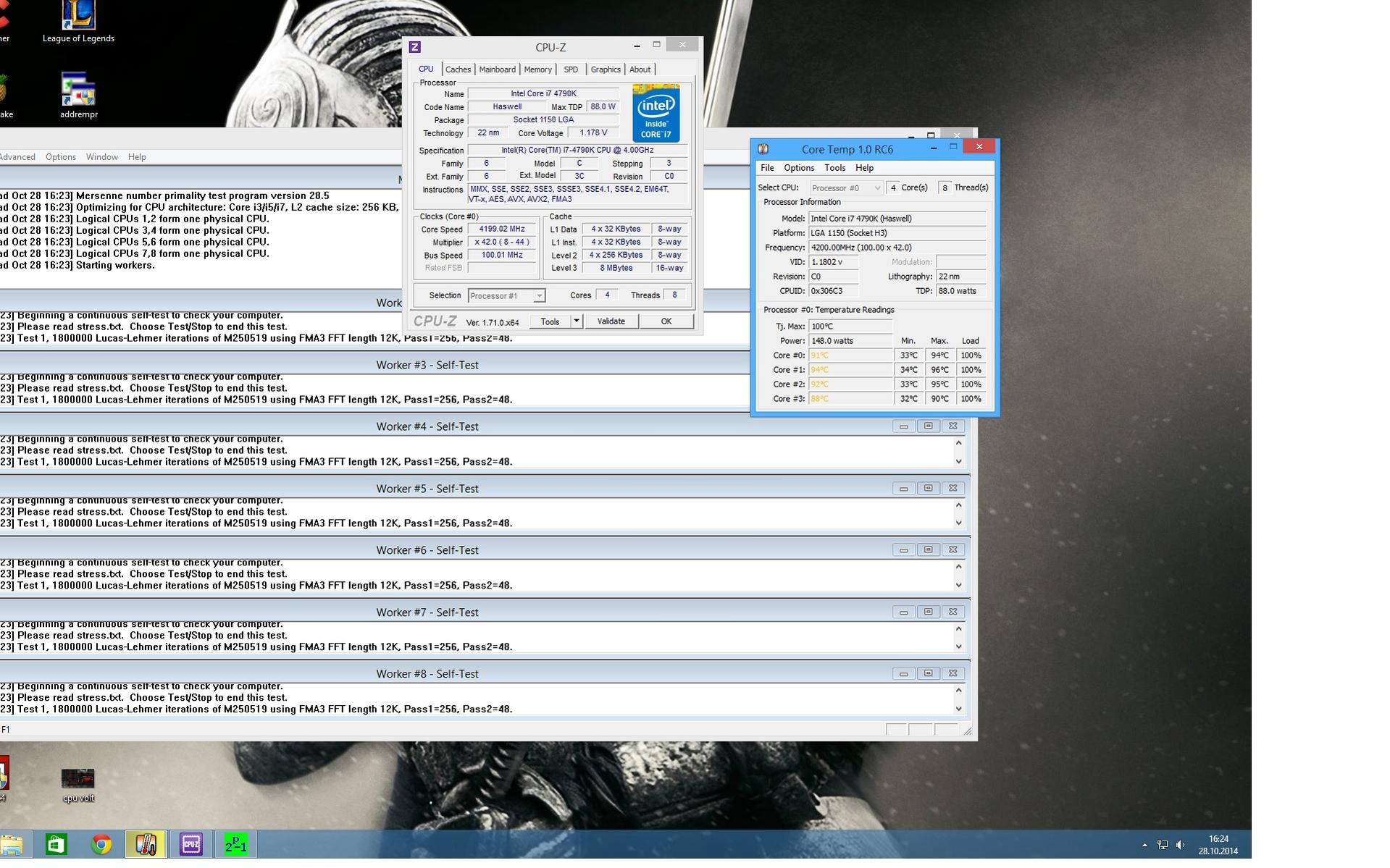Click OK in the CPU-Z window

[x=666, y=321]
